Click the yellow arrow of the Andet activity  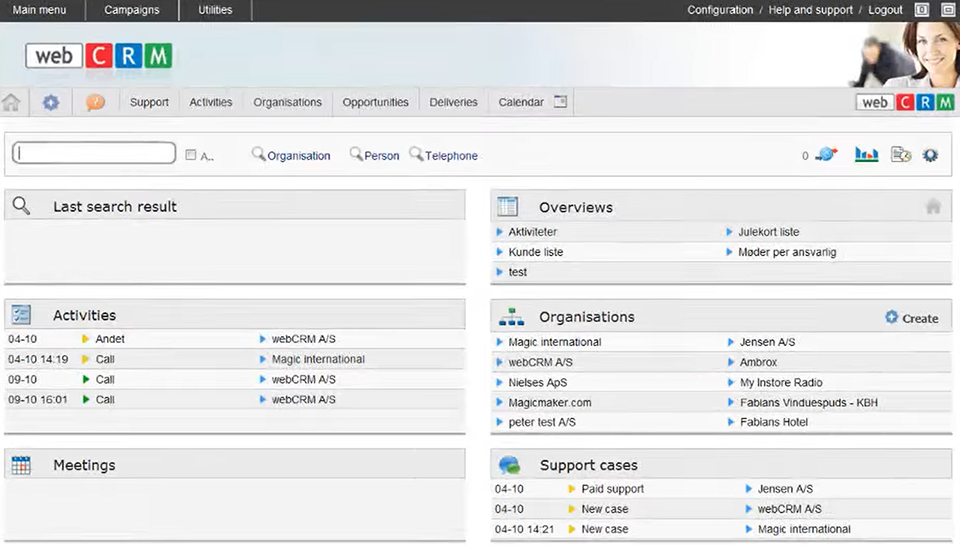85,339
